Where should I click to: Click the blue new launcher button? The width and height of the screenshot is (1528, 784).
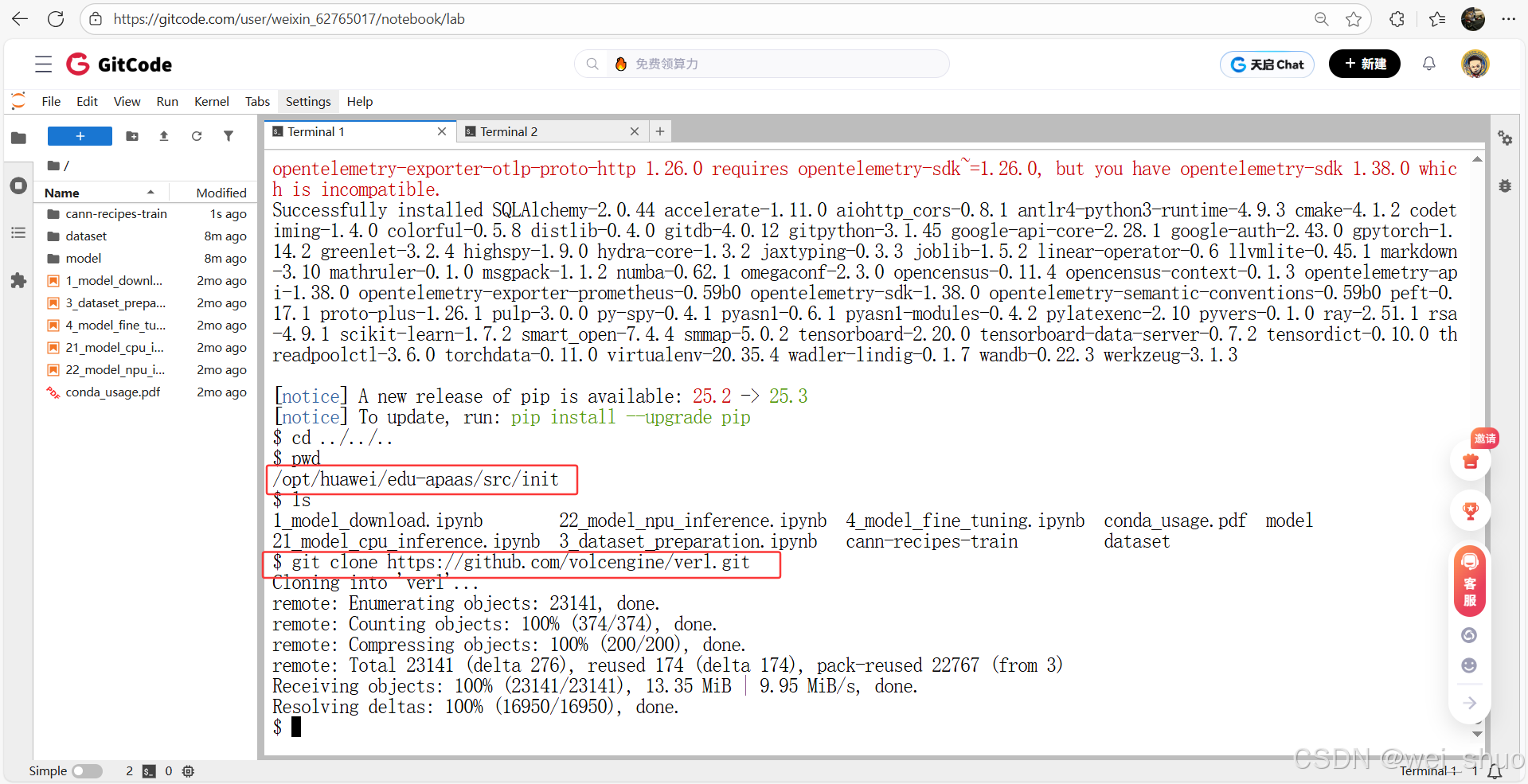click(x=80, y=136)
